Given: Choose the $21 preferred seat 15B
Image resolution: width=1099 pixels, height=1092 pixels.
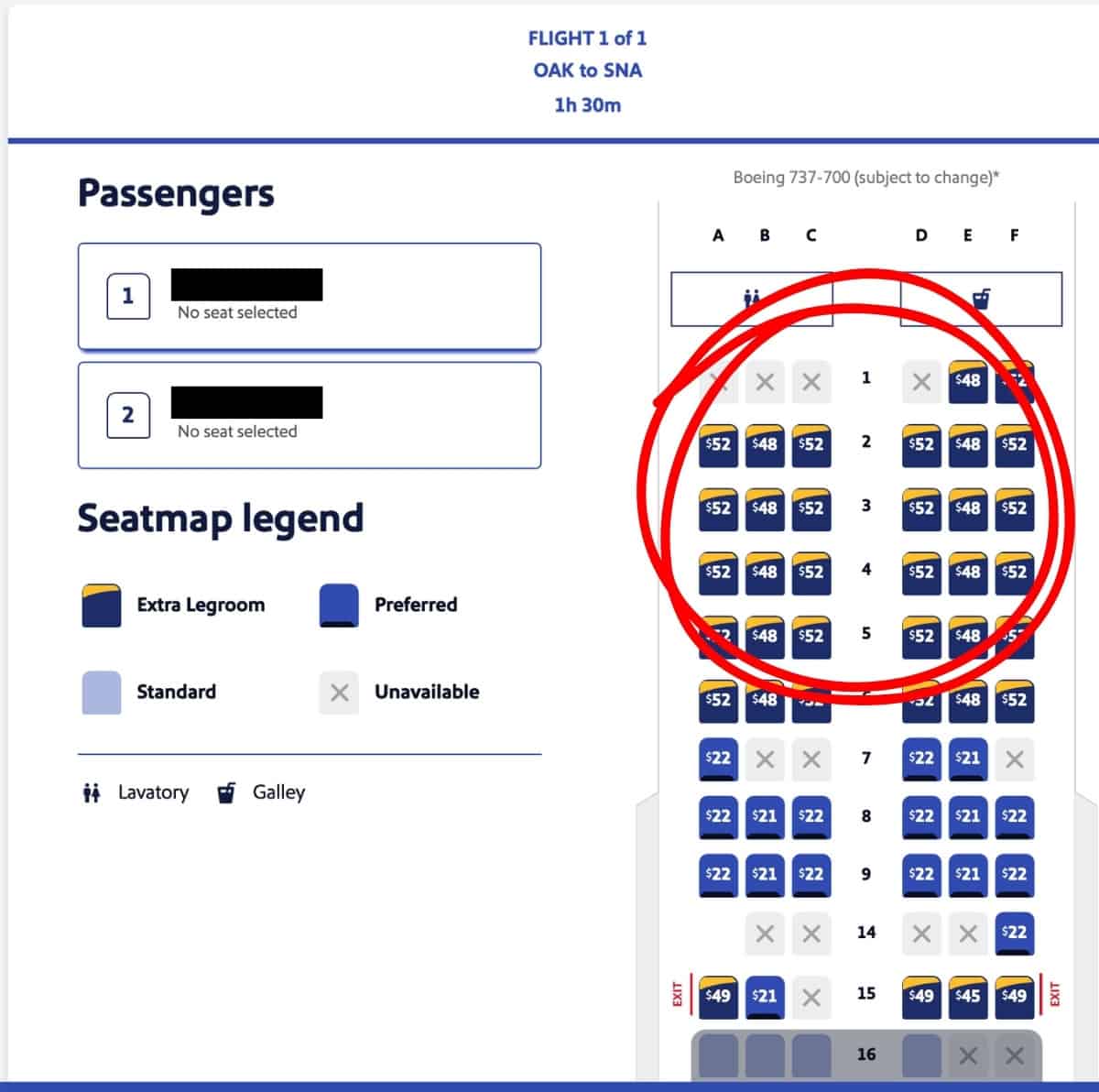Looking at the screenshot, I should 765,993.
